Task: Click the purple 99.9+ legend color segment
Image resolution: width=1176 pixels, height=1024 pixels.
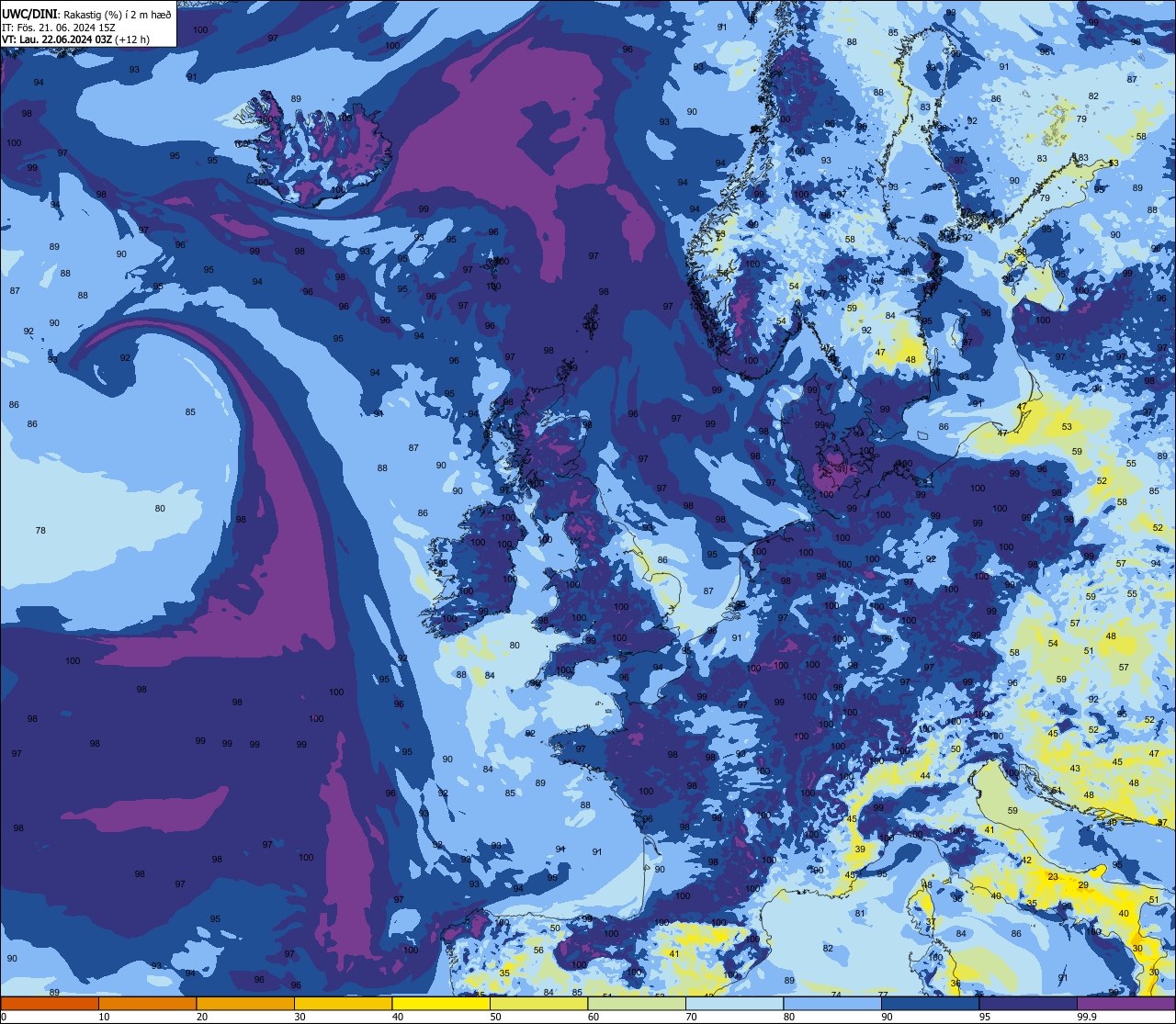Action: click(1125, 1003)
